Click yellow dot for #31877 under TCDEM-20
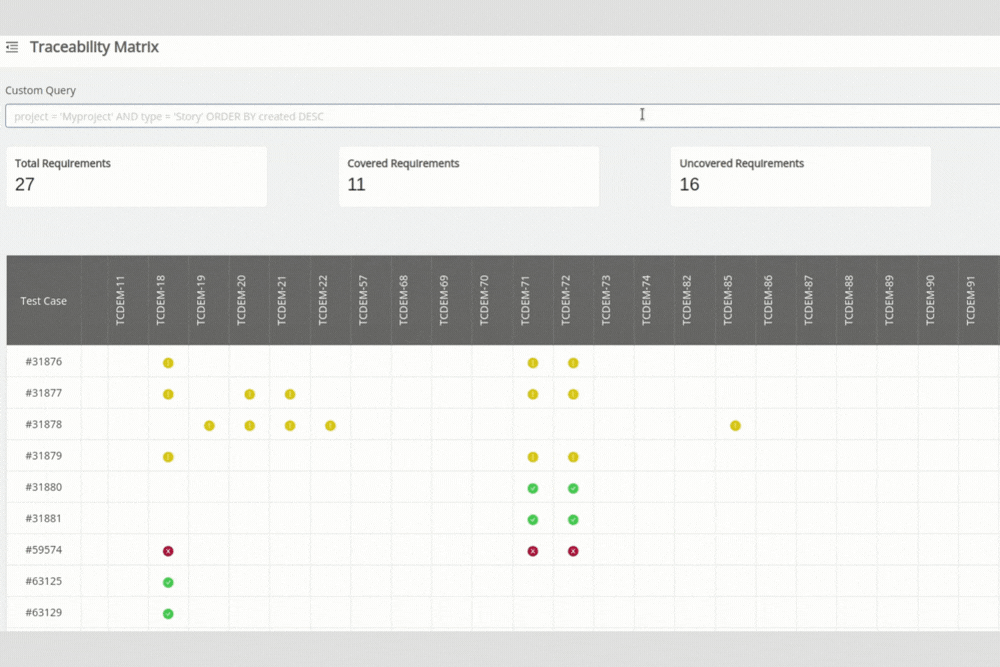The image size is (1000, 667). (x=249, y=394)
